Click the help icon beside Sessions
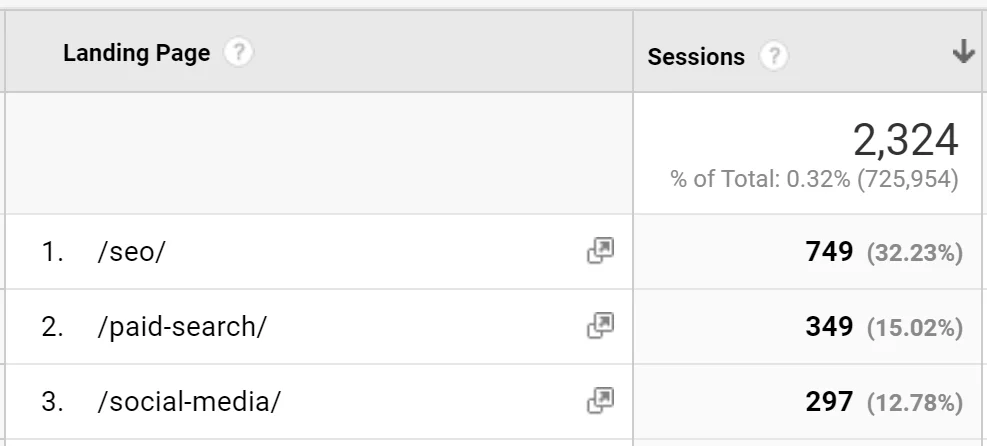The width and height of the screenshot is (987, 446). (x=772, y=57)
